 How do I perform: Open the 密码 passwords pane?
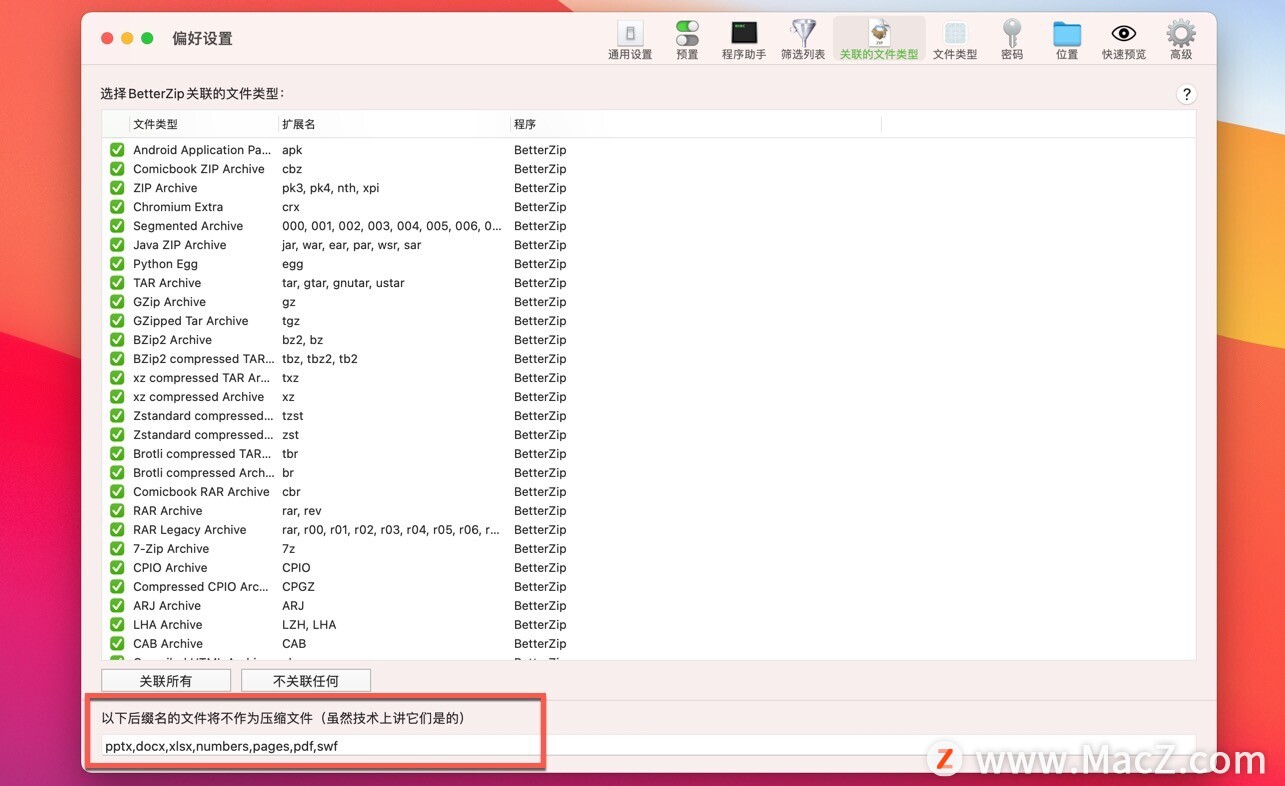click(x=1012, y=40)
